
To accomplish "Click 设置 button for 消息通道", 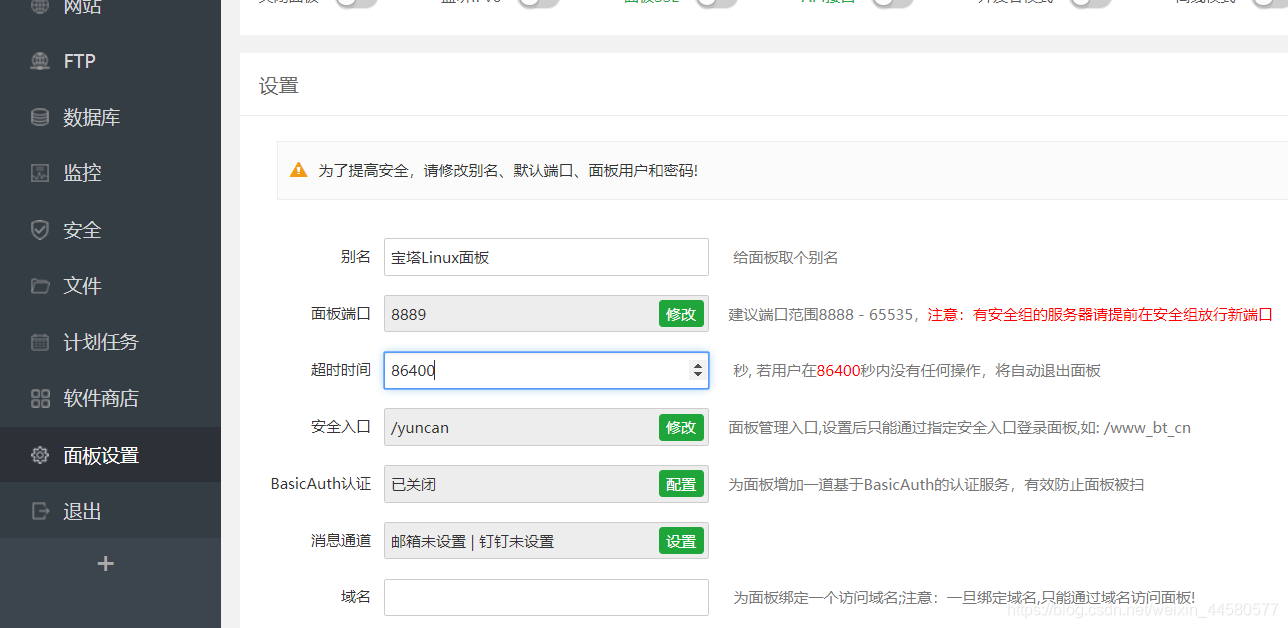I will point(681,541).
